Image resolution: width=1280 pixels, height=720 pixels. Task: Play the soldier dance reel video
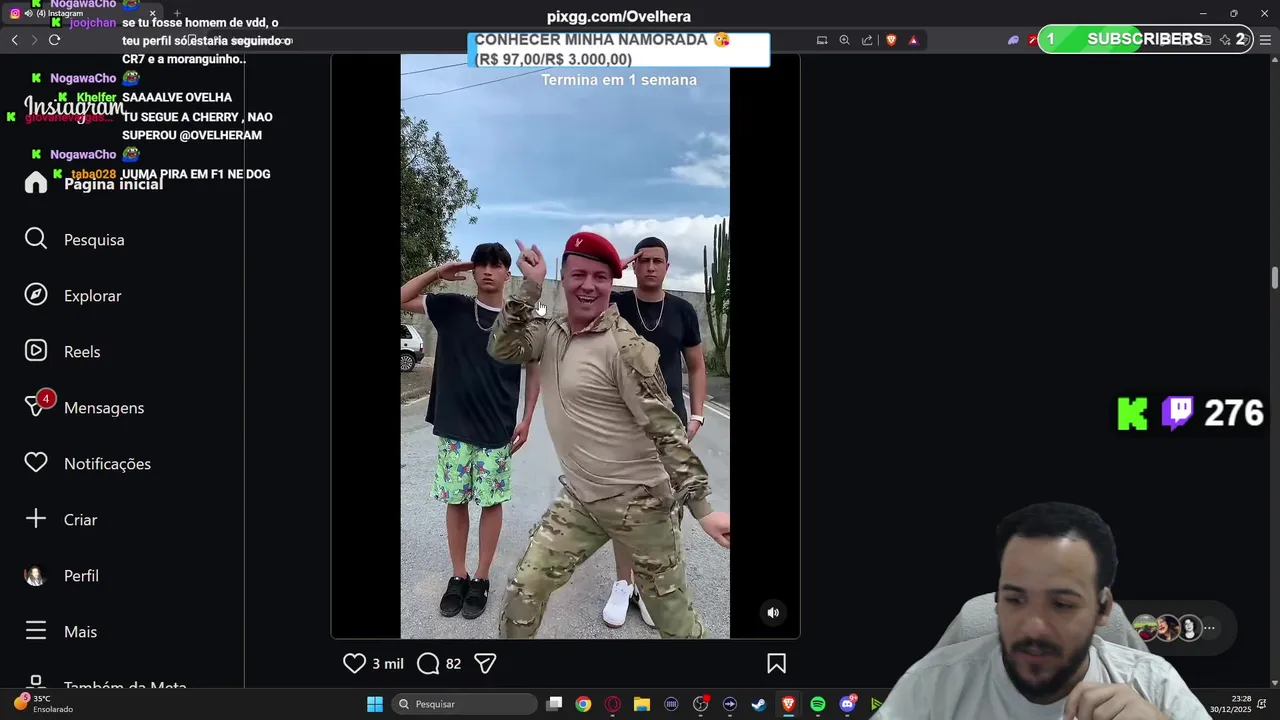565,346
